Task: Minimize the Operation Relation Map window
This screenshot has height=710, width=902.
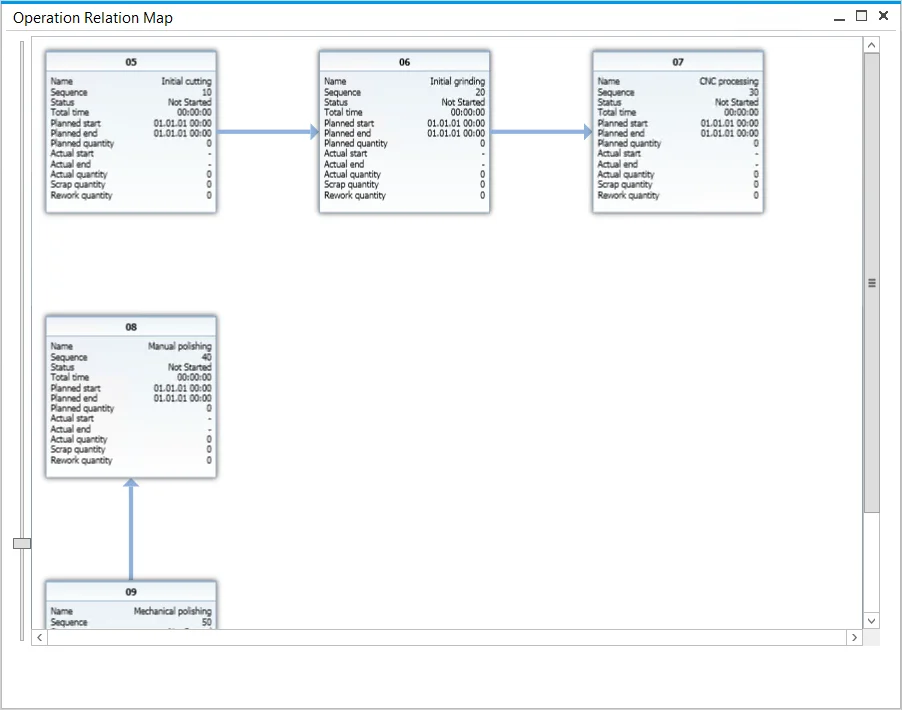Action: (x=839, y=17)
